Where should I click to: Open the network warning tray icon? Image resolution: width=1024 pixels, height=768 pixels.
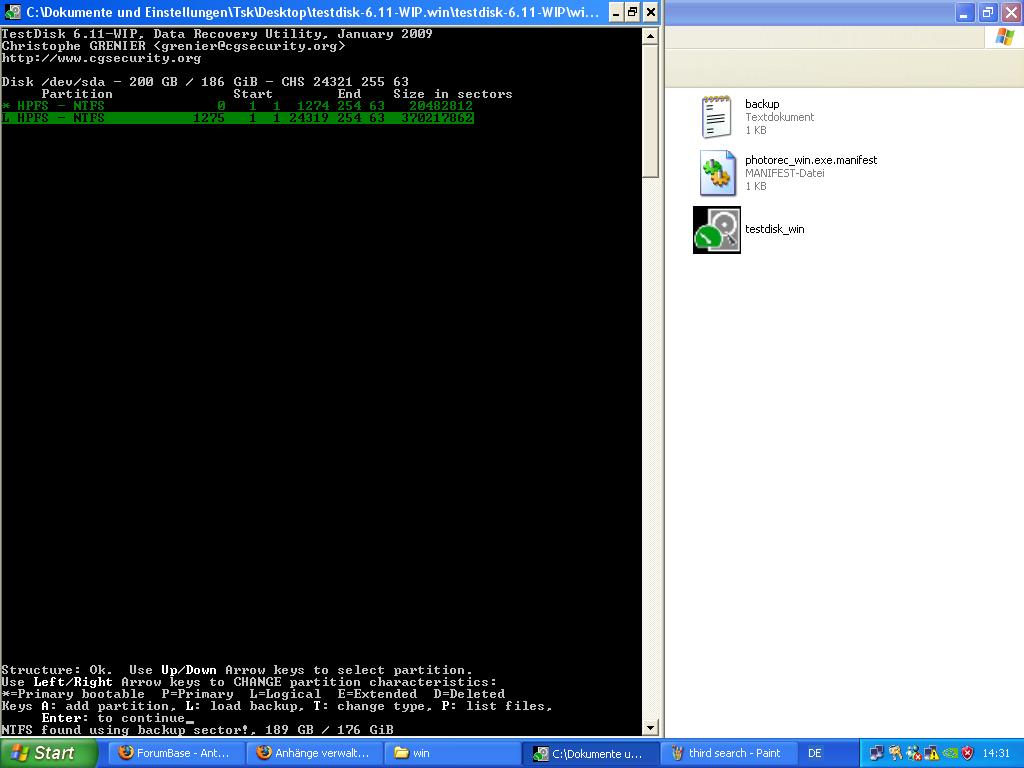tap(931, 753)
